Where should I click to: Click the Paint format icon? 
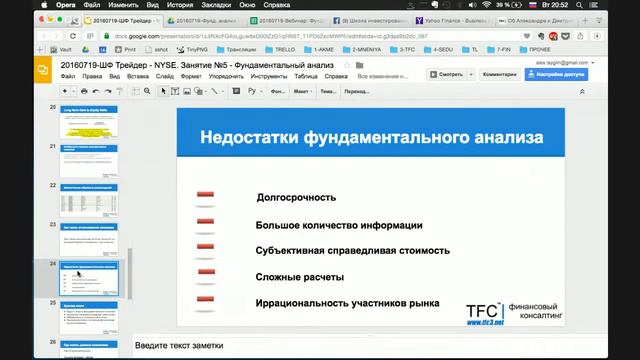tap(120, 91)
